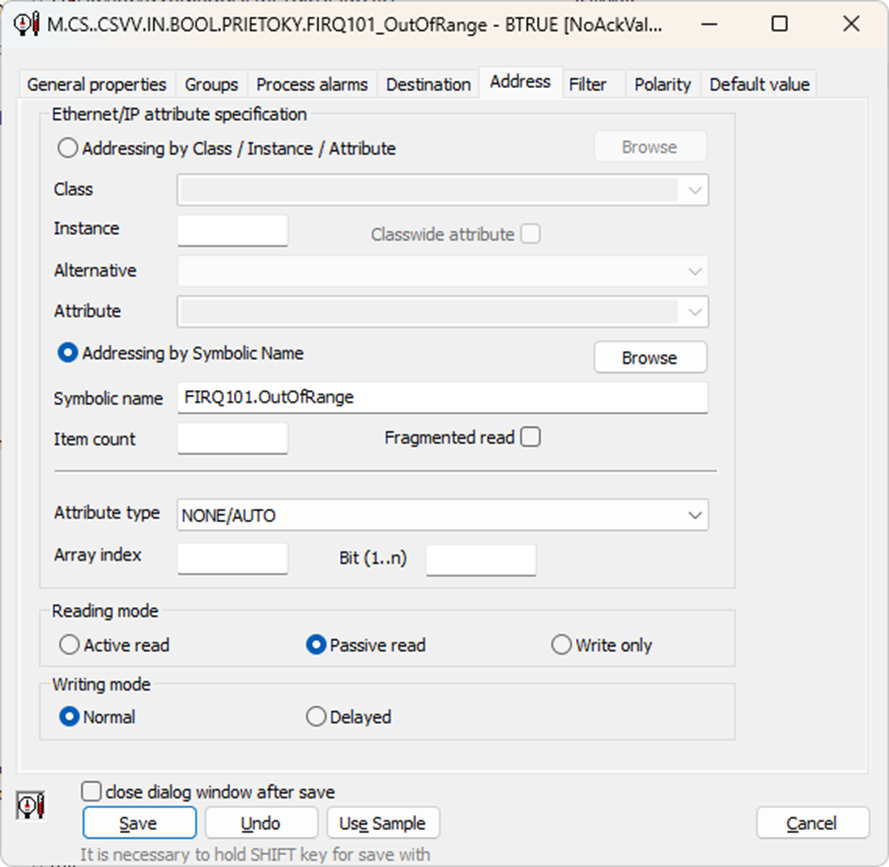Screen dimensions: 889x867
Task: Open the Class dropdown list
Action: [695, 190]
